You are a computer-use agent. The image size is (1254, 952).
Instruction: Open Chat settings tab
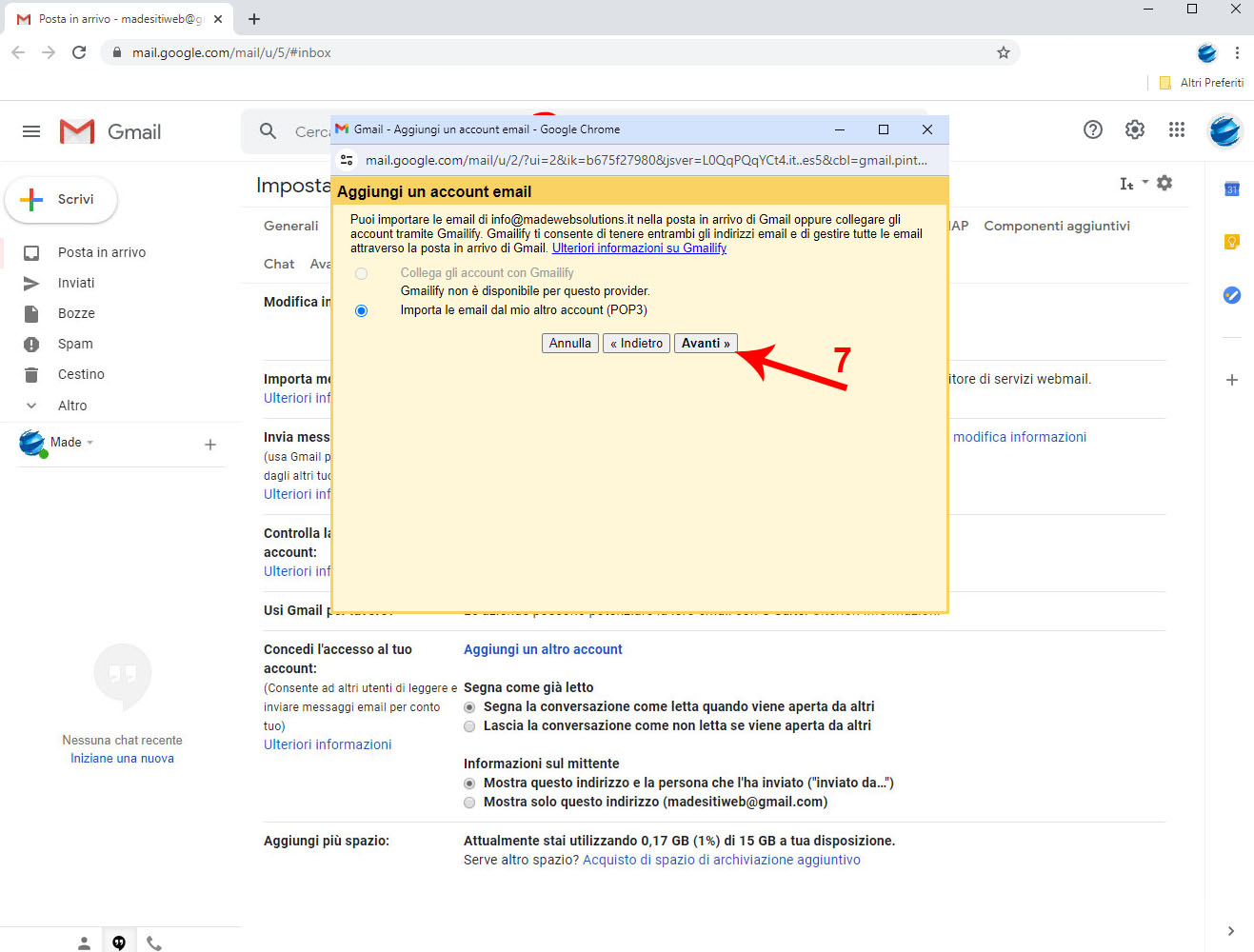click(279, 264)
